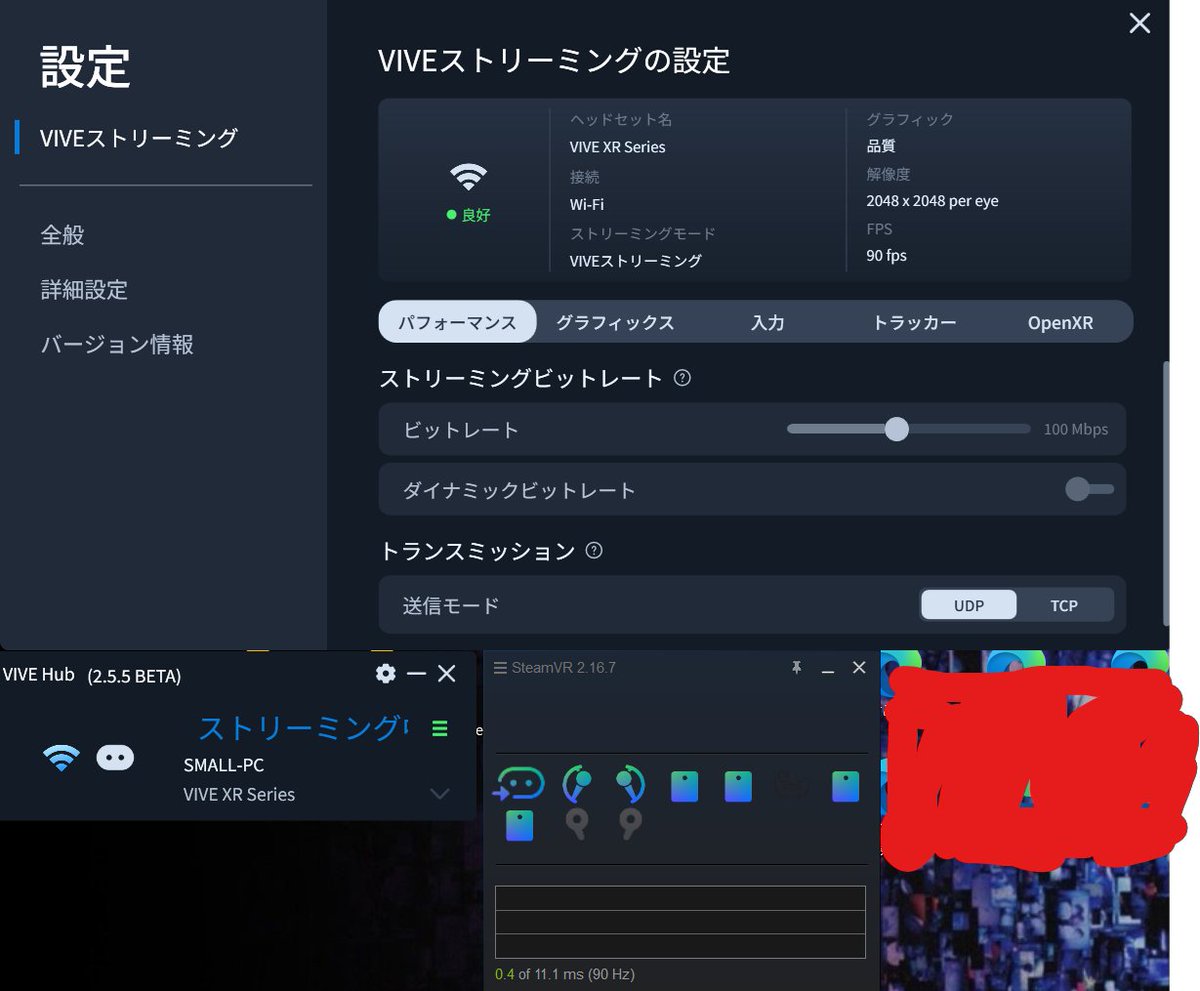Click the headset status icon in SteamVR
Screen dimensions: 1200x991
(519, 784)
